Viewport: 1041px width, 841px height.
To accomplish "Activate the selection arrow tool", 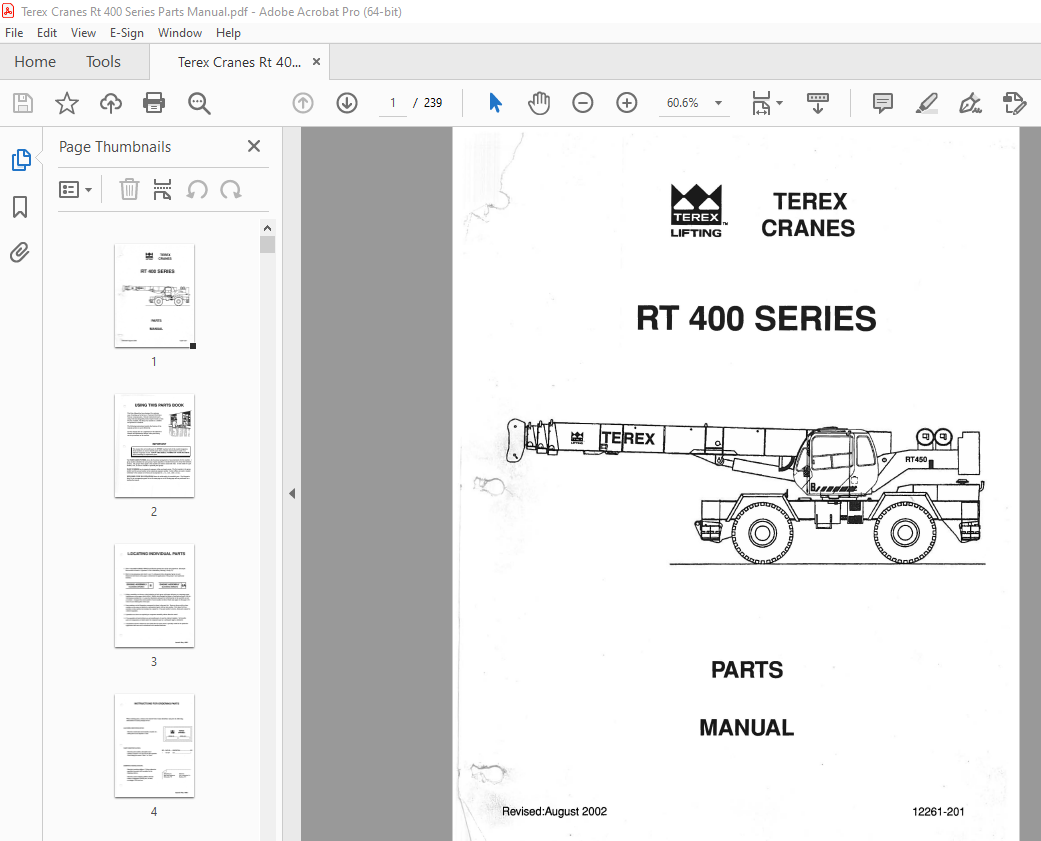I will 495,103.
